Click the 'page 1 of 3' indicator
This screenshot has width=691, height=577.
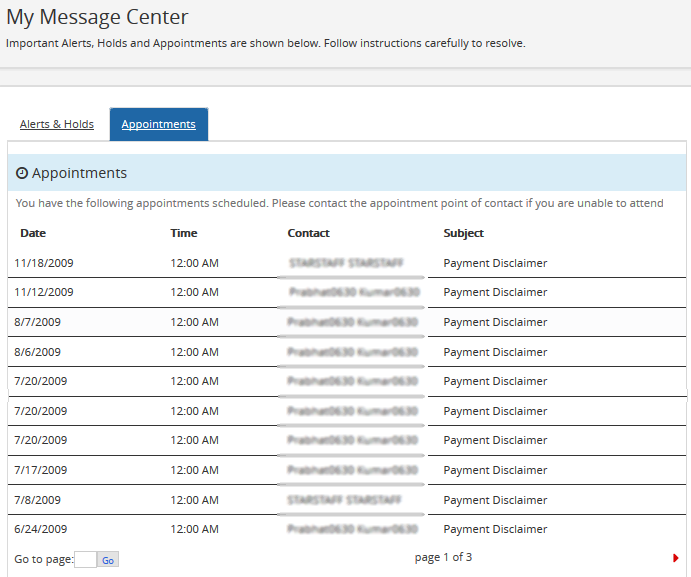pyautogui.click(x=443, y=557)
